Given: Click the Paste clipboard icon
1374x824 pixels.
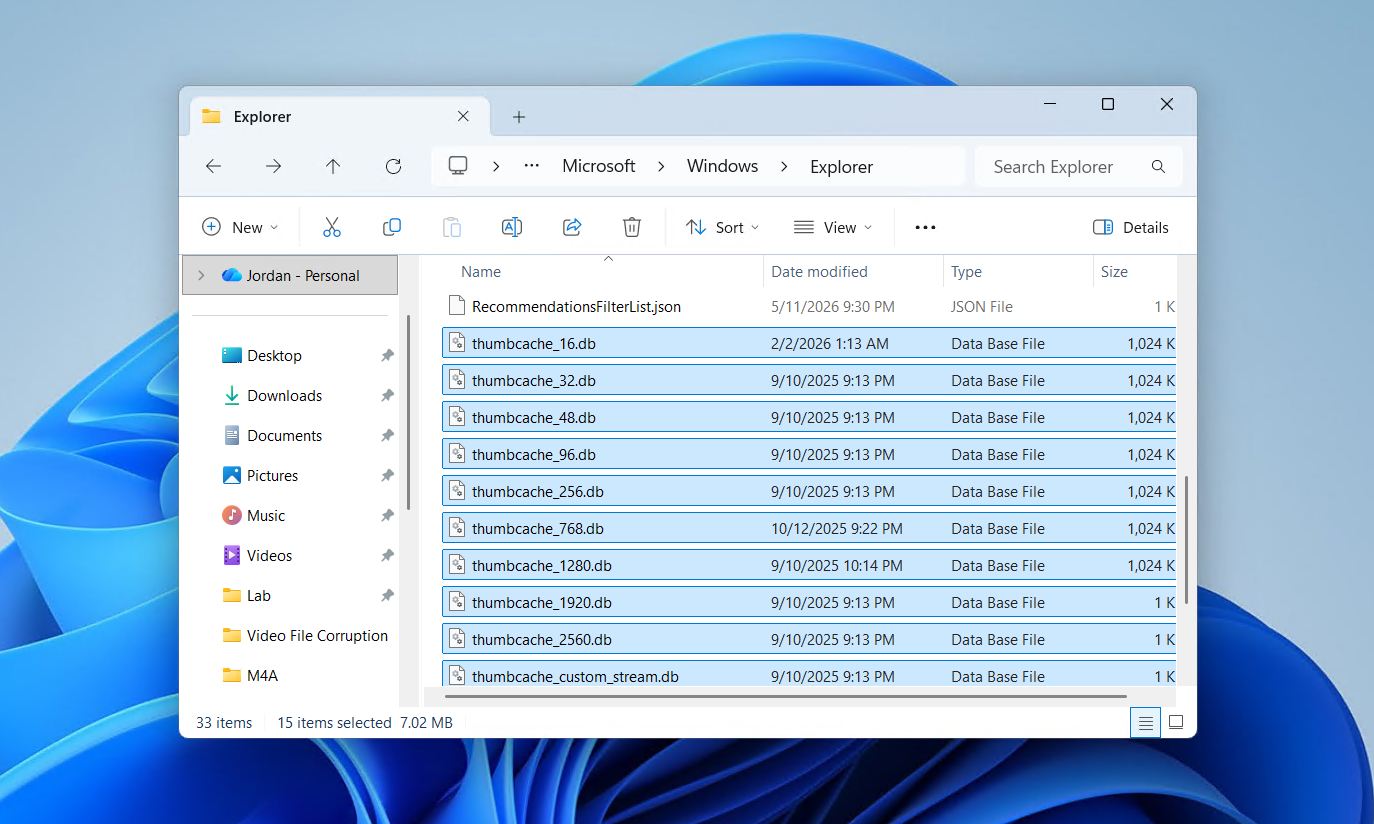Looking at the screenshot, I should [x=452, y=227].
